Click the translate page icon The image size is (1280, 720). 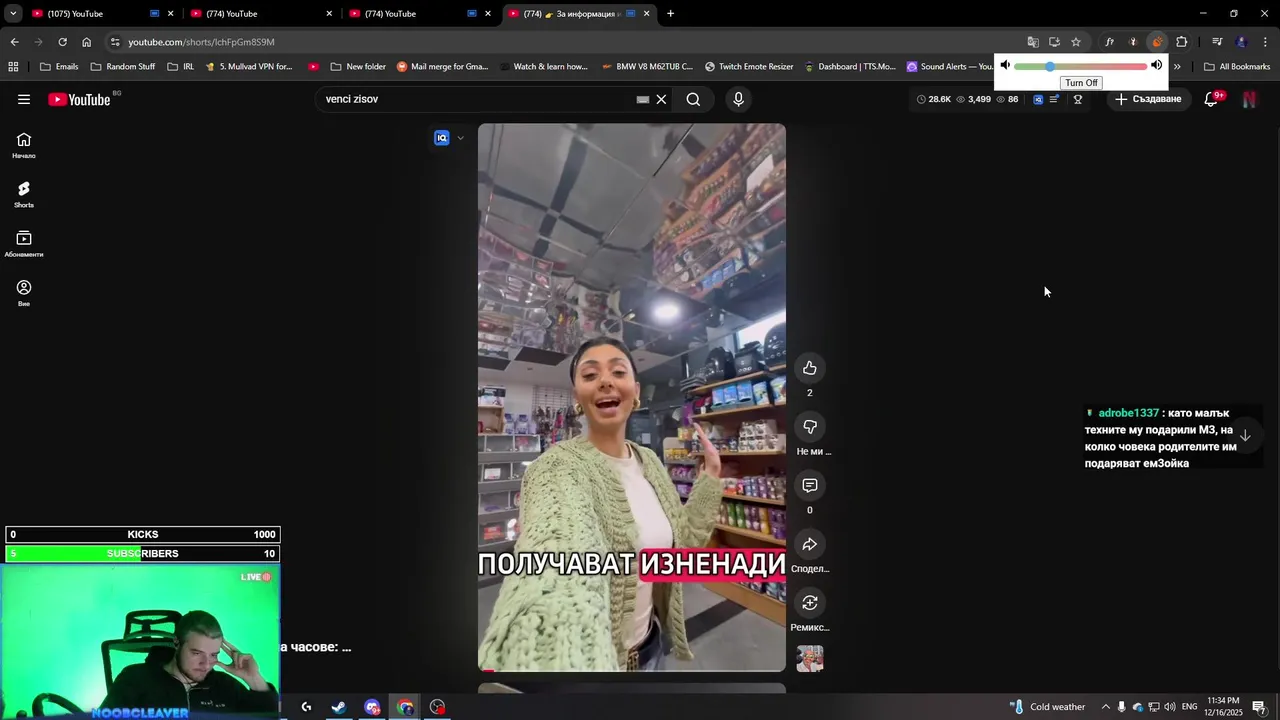coord(1033,42)
